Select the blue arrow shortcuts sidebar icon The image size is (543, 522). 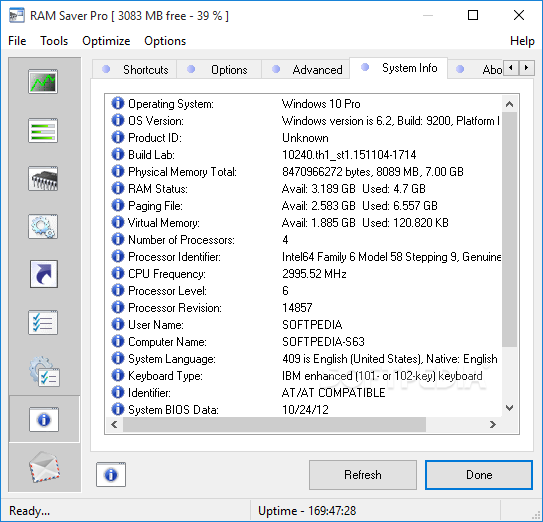point(44,274)
